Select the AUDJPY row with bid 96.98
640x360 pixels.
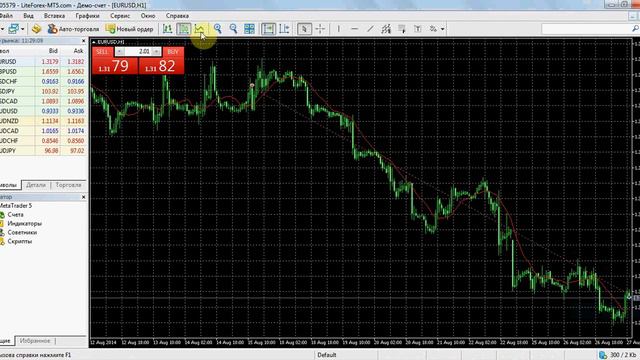point(43,151)
